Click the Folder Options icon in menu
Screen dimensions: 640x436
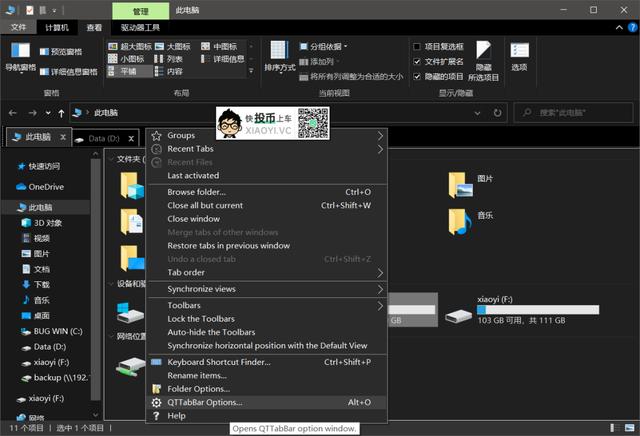(x=156, y=389)
